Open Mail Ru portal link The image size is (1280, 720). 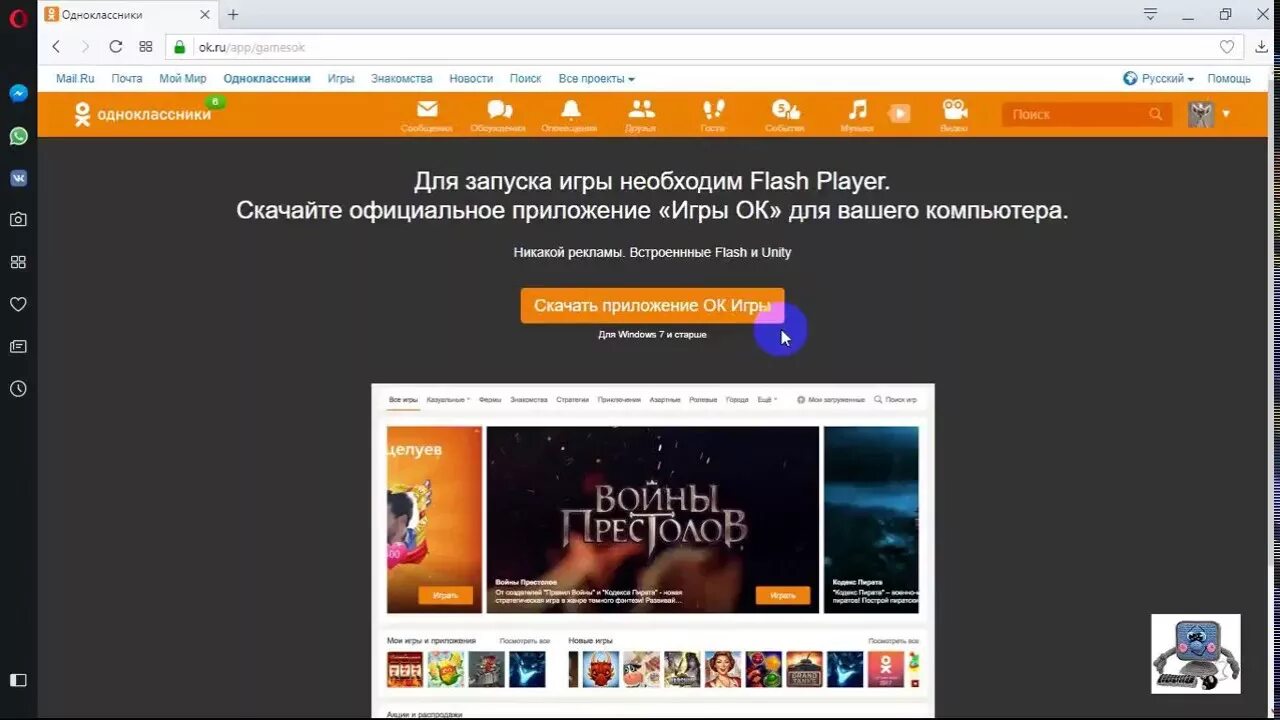75,78
